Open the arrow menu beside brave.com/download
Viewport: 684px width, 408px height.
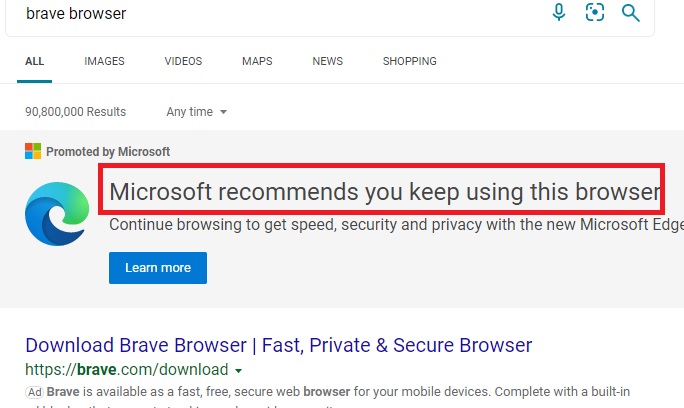(x=238, y=371)
